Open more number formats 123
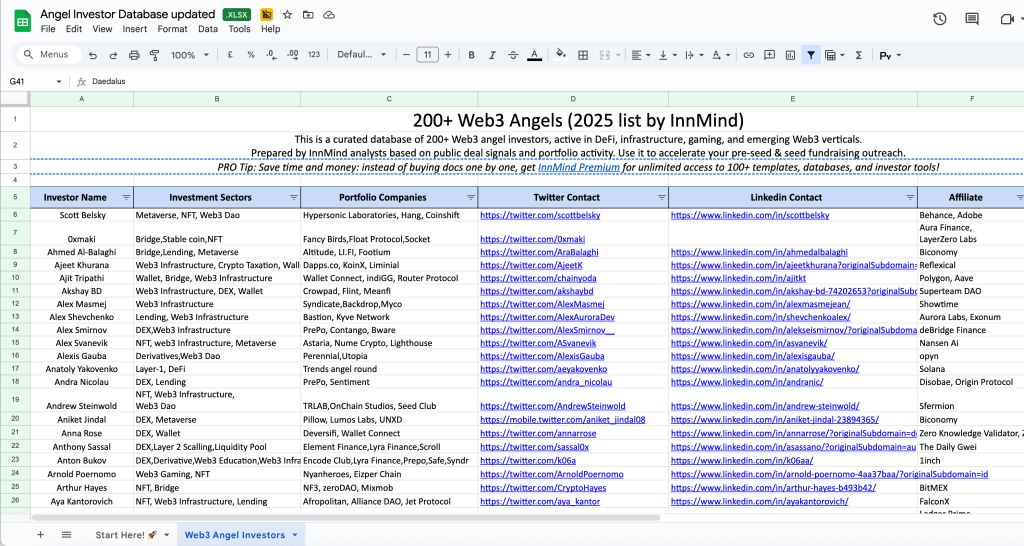The height and width of the screenshot is (546, 1024). click(314, 55)
